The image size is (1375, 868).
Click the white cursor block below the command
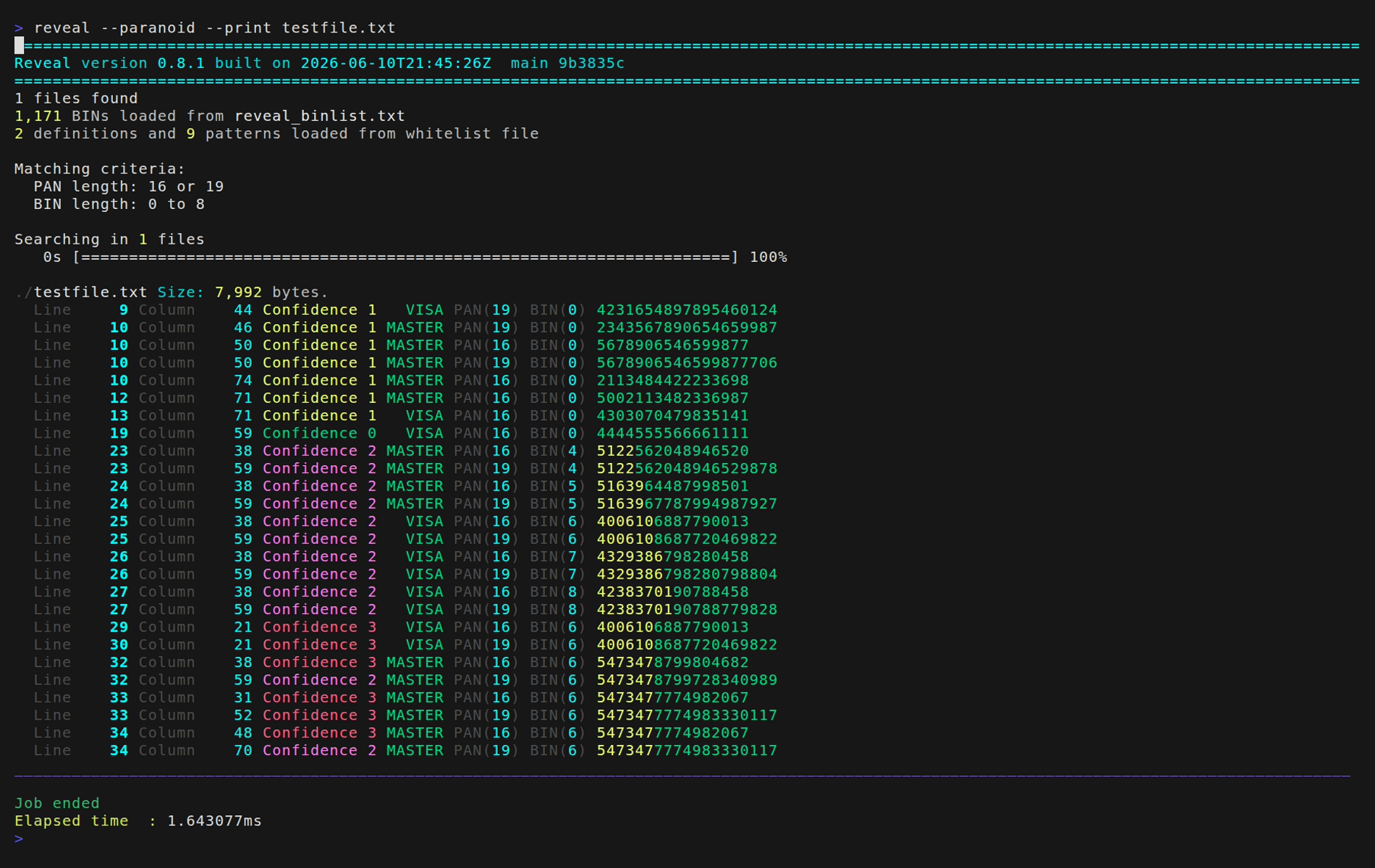[19, 46]
